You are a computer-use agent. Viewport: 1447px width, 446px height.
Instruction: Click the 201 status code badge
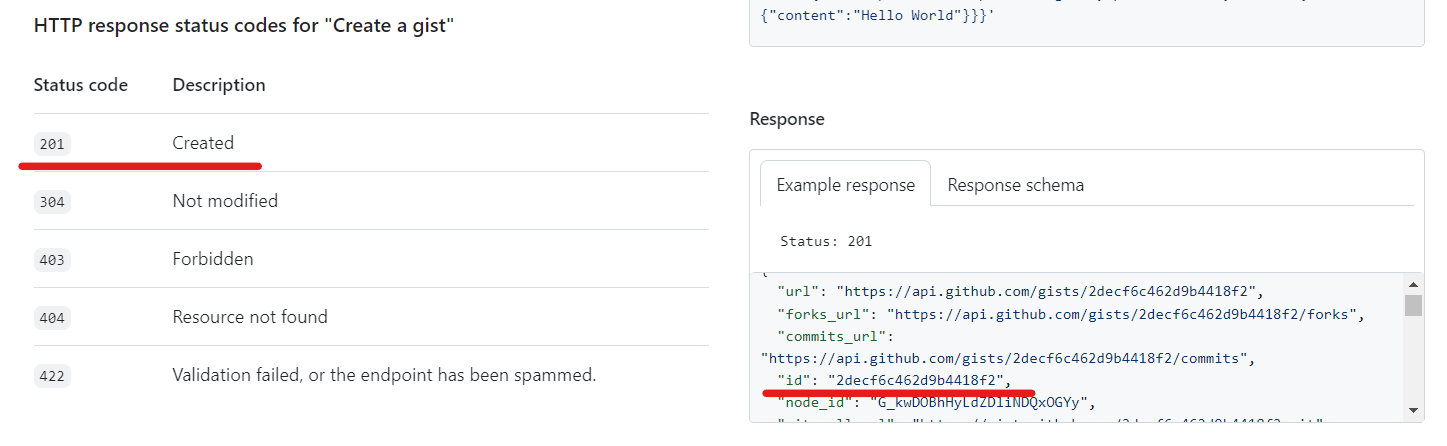52,144
